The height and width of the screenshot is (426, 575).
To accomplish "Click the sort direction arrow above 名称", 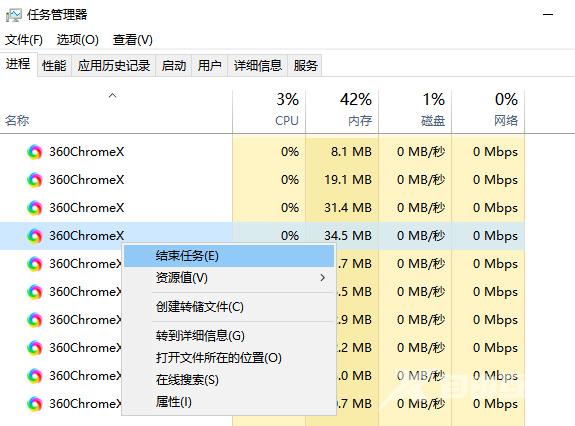I will pos(113,96).
